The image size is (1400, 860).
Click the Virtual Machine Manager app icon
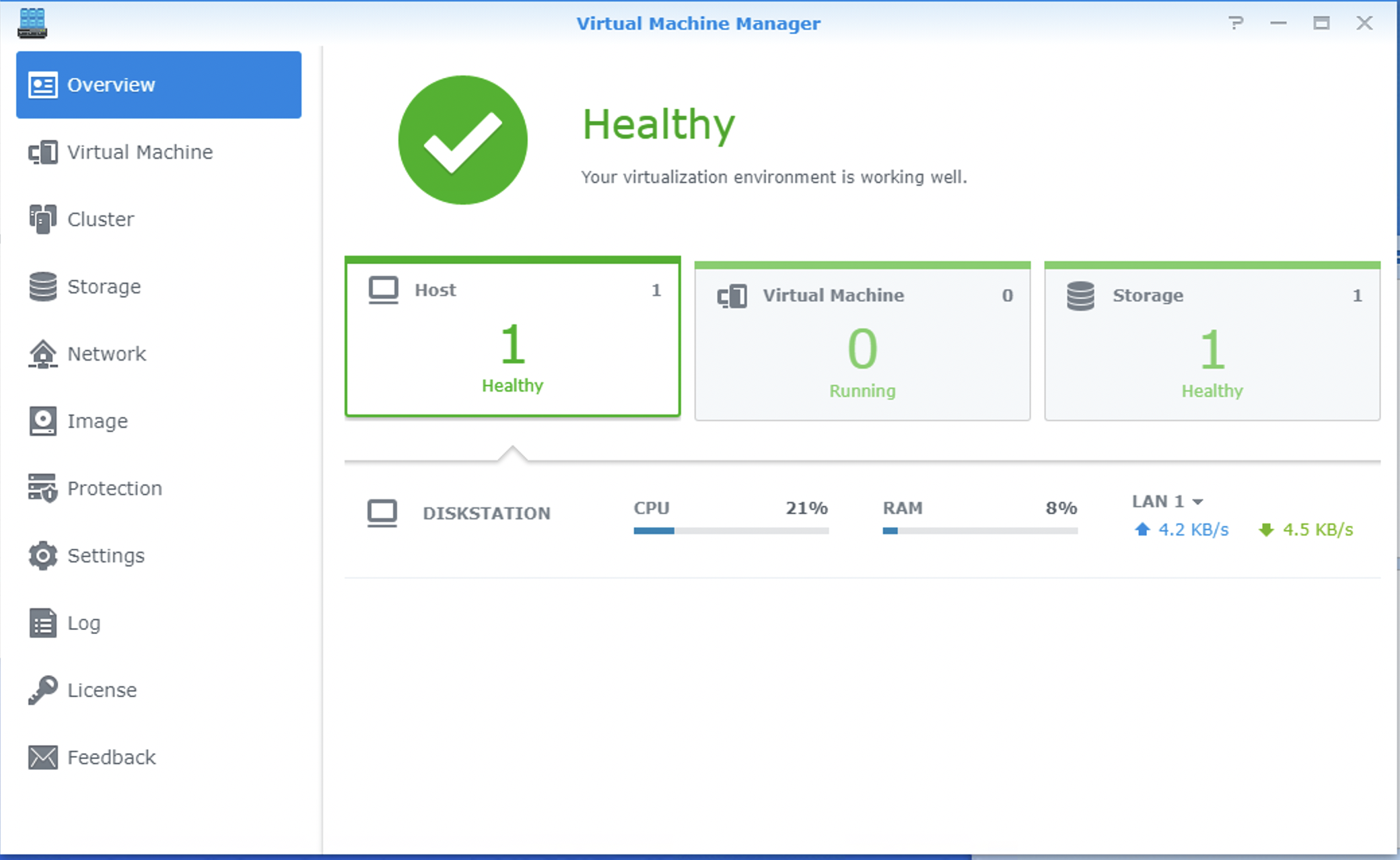pos(32,23)
